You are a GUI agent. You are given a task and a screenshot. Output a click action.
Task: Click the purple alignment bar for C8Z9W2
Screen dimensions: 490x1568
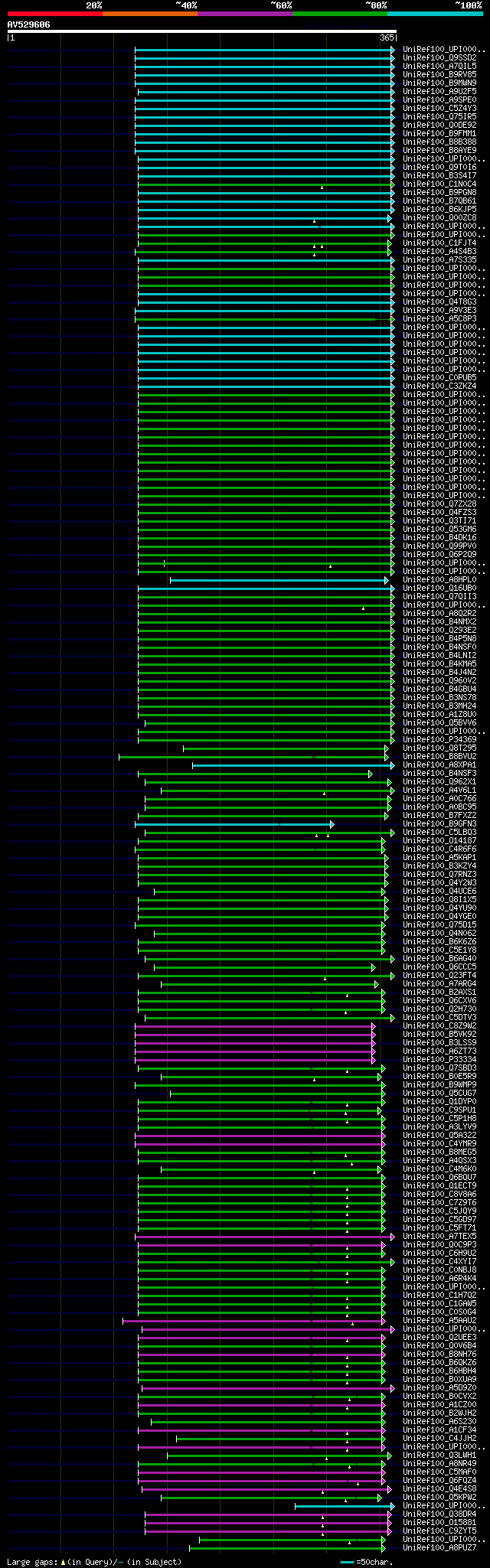click(x=255, y=1026)
